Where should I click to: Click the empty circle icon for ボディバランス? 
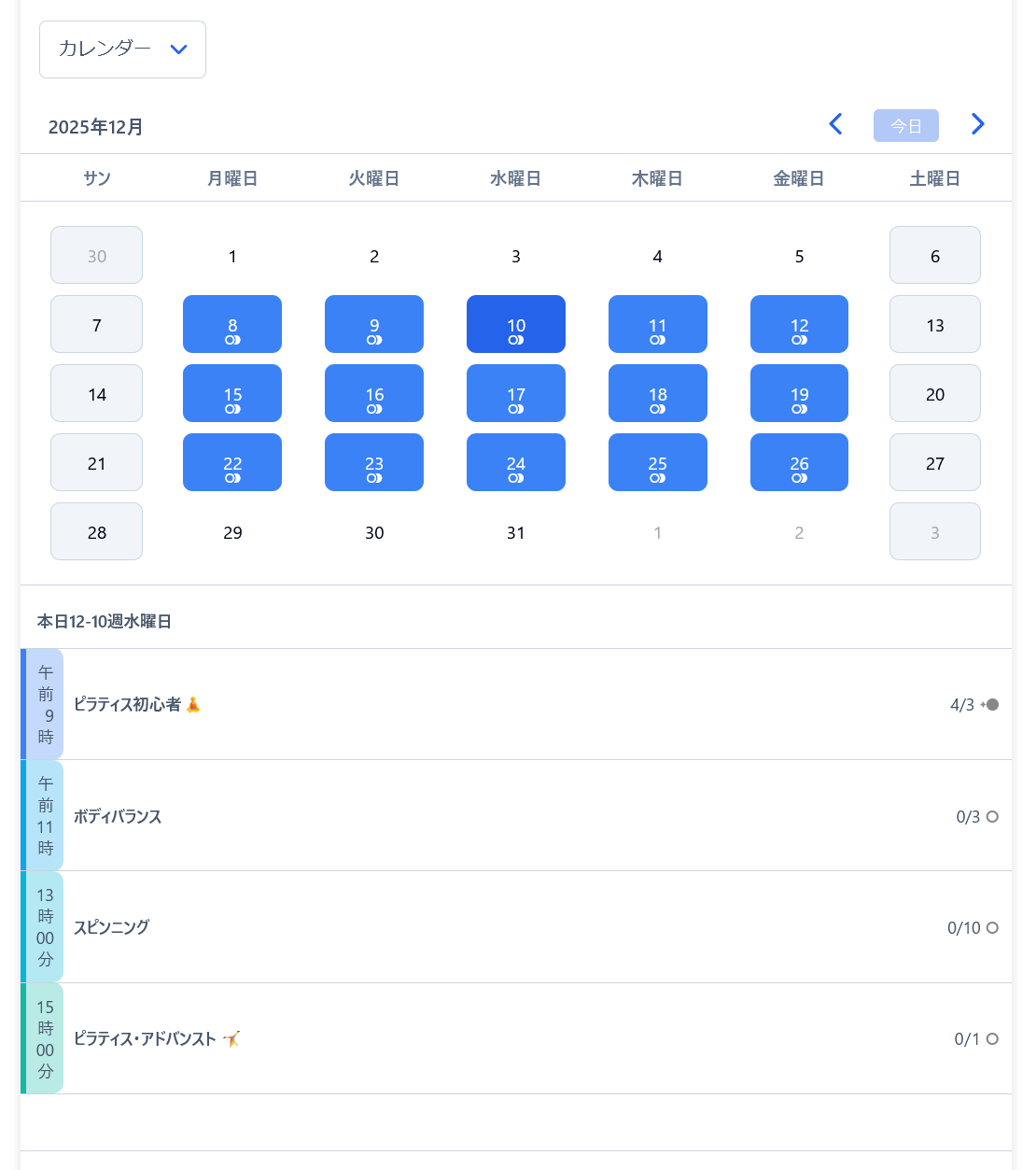[x=992, y=817]
